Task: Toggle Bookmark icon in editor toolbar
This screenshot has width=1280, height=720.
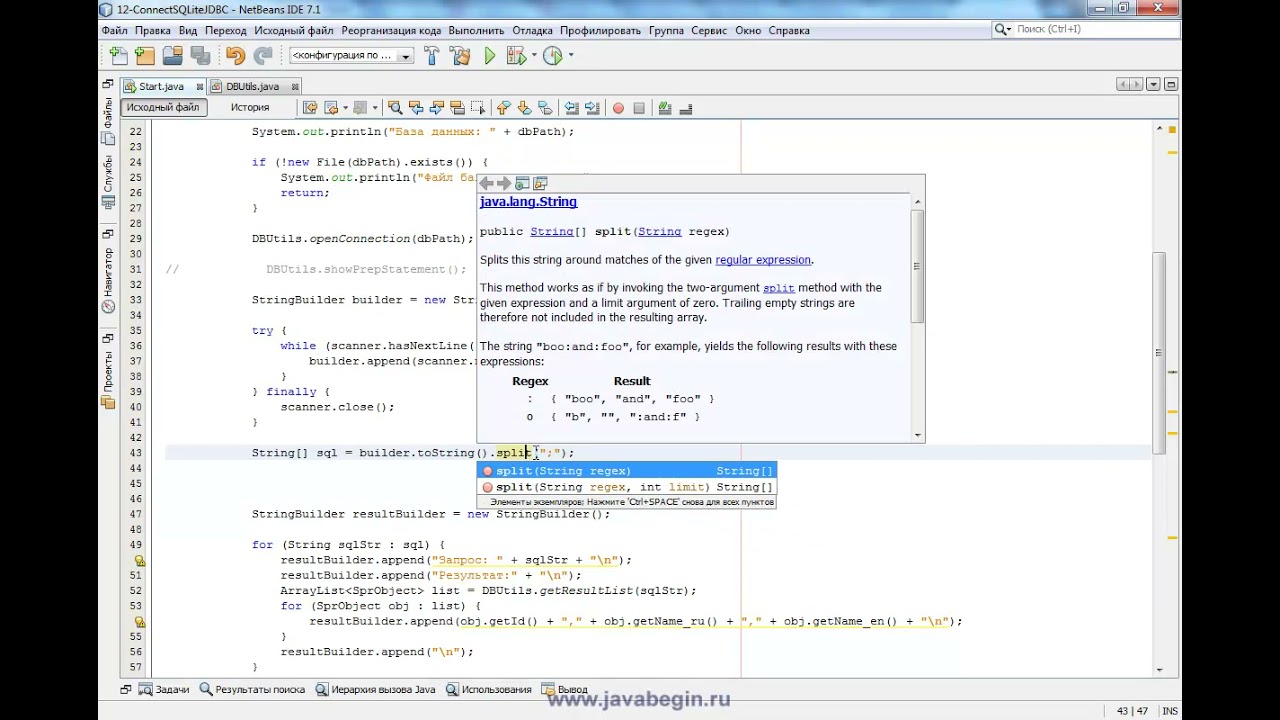Action: click(x=545, y=108)
